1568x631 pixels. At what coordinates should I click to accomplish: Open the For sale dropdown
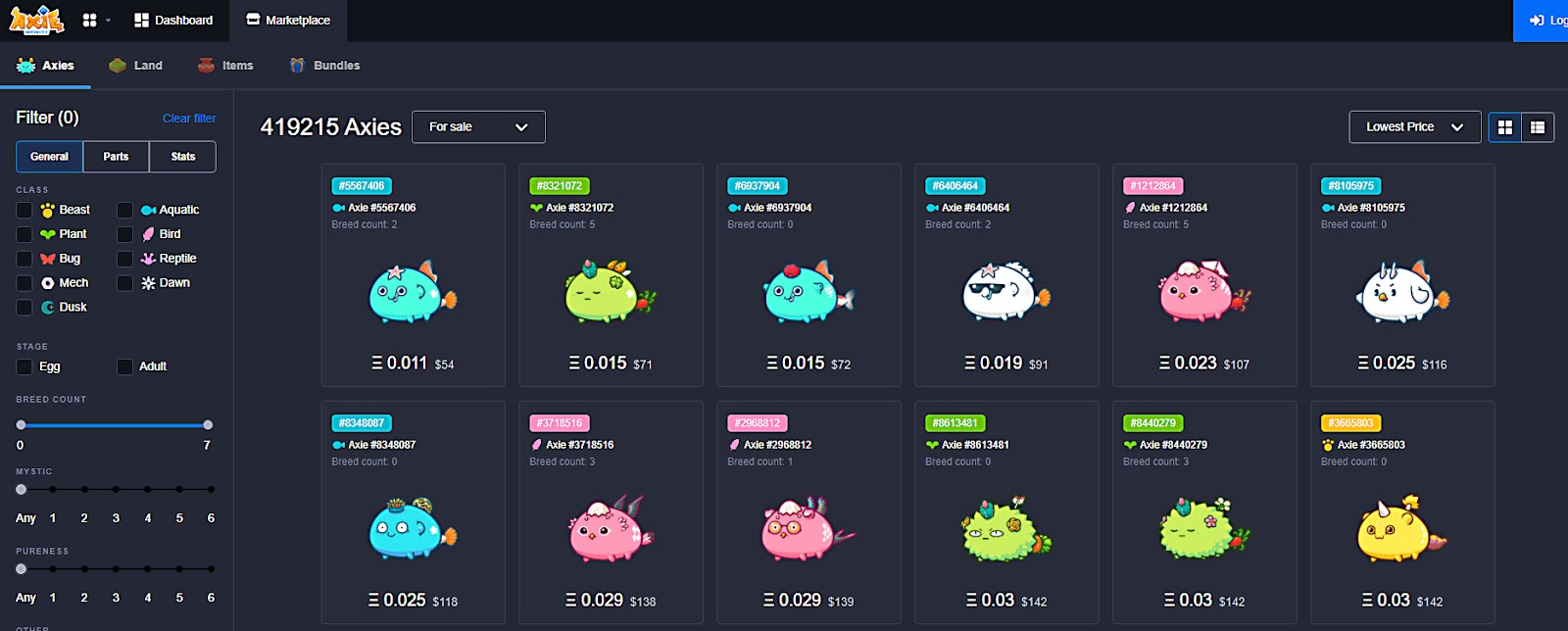click(x=478, y=126)
